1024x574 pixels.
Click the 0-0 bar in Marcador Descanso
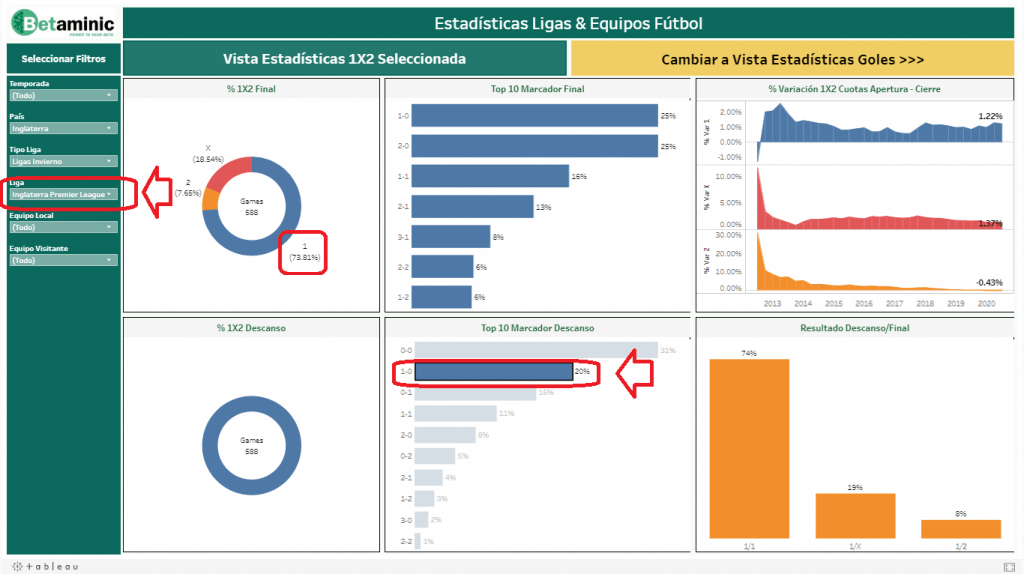tap(536, 350)
